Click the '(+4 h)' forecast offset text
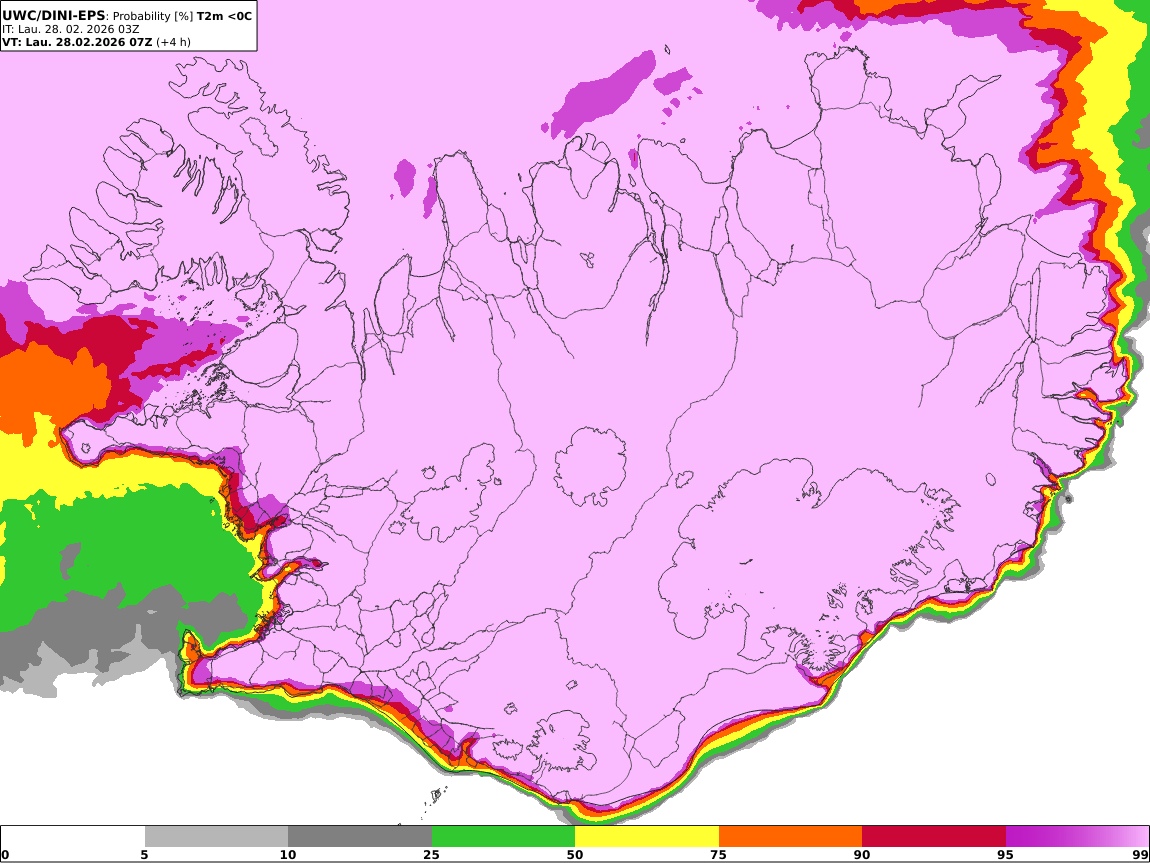Screen dimensions: 1150x863 click(173, 42)
